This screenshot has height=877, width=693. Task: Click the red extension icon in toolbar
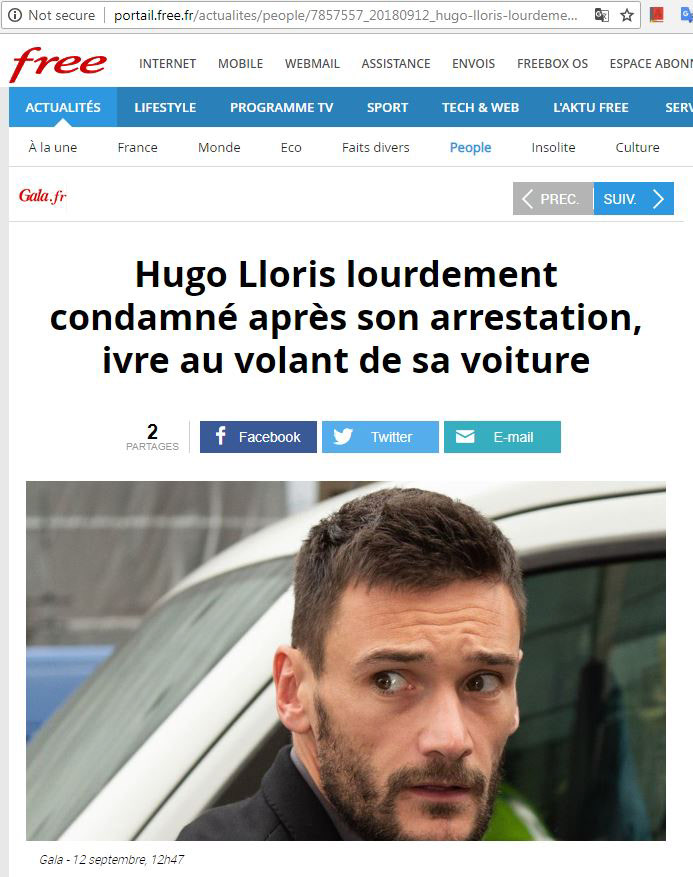(657, 15)
